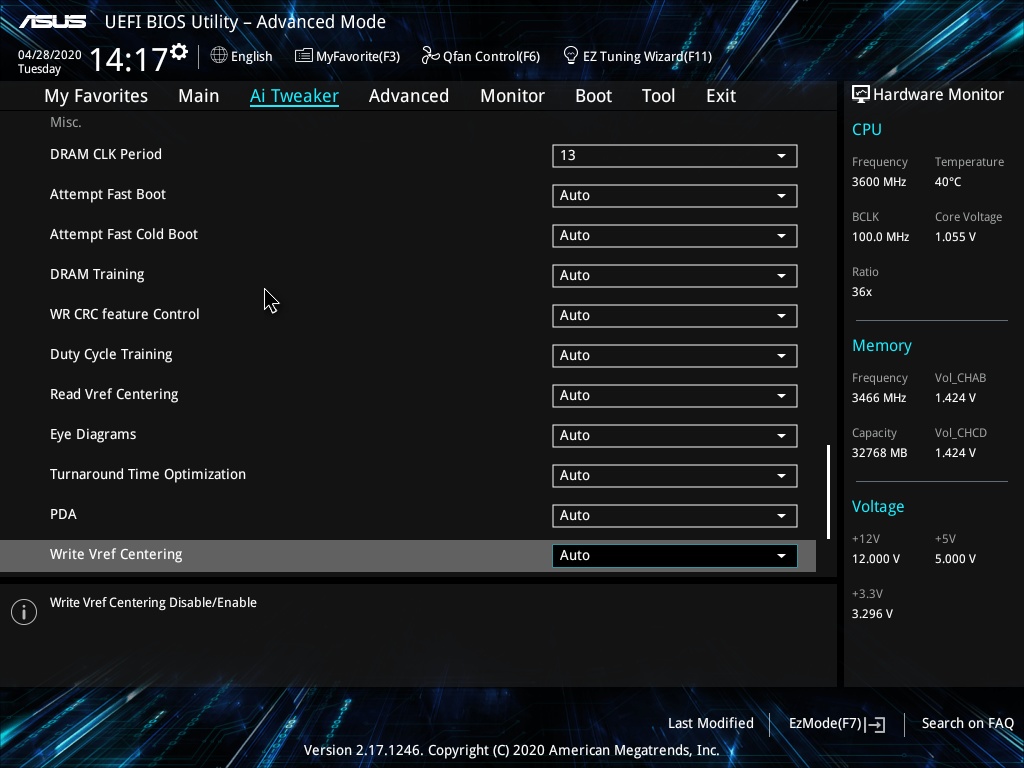Click the settings gear next to the clock
Image resolution: width=1024 pixels, height=768 pixels.
click(x=179, y=51)
